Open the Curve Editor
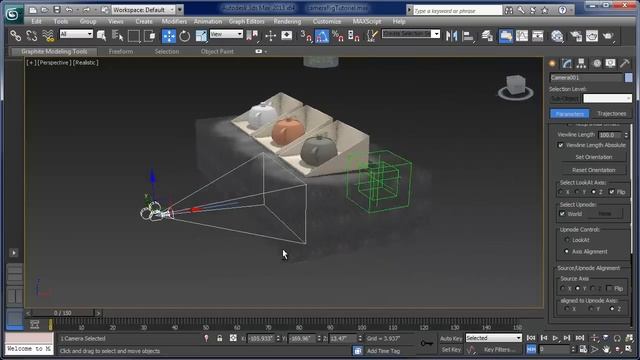This screenshot has width=640, height=360. 522,36
